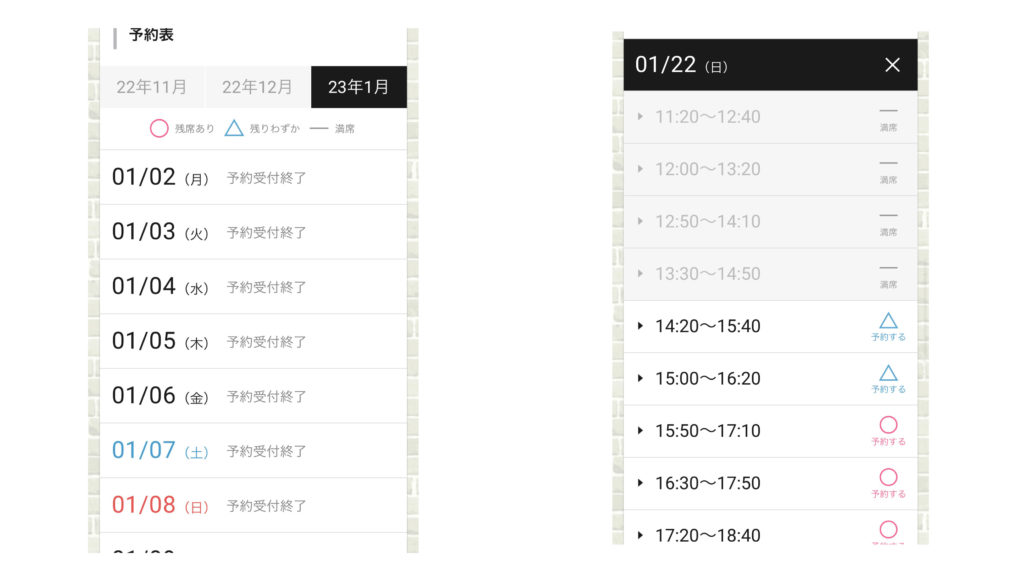Image resolution: width=1024 pixels, height=576 pixels.
Task: Open the 01/08 (日) date row
Action: (x=253, y=505)
